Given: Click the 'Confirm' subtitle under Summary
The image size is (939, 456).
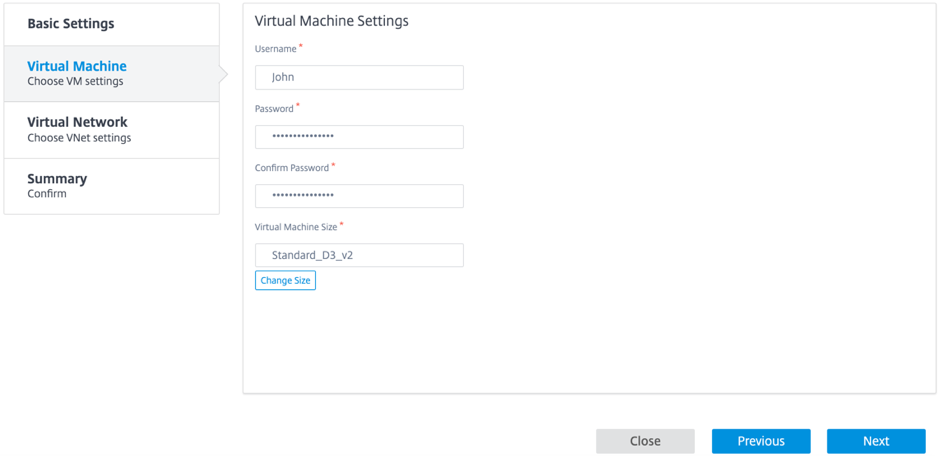Looking at the screenshot, I should tap(47, 194).
